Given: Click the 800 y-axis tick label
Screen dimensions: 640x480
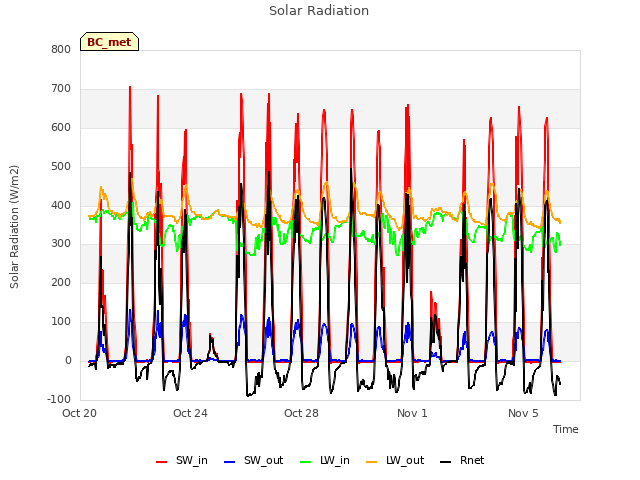Looking at the screenshot, I should 61,49.
